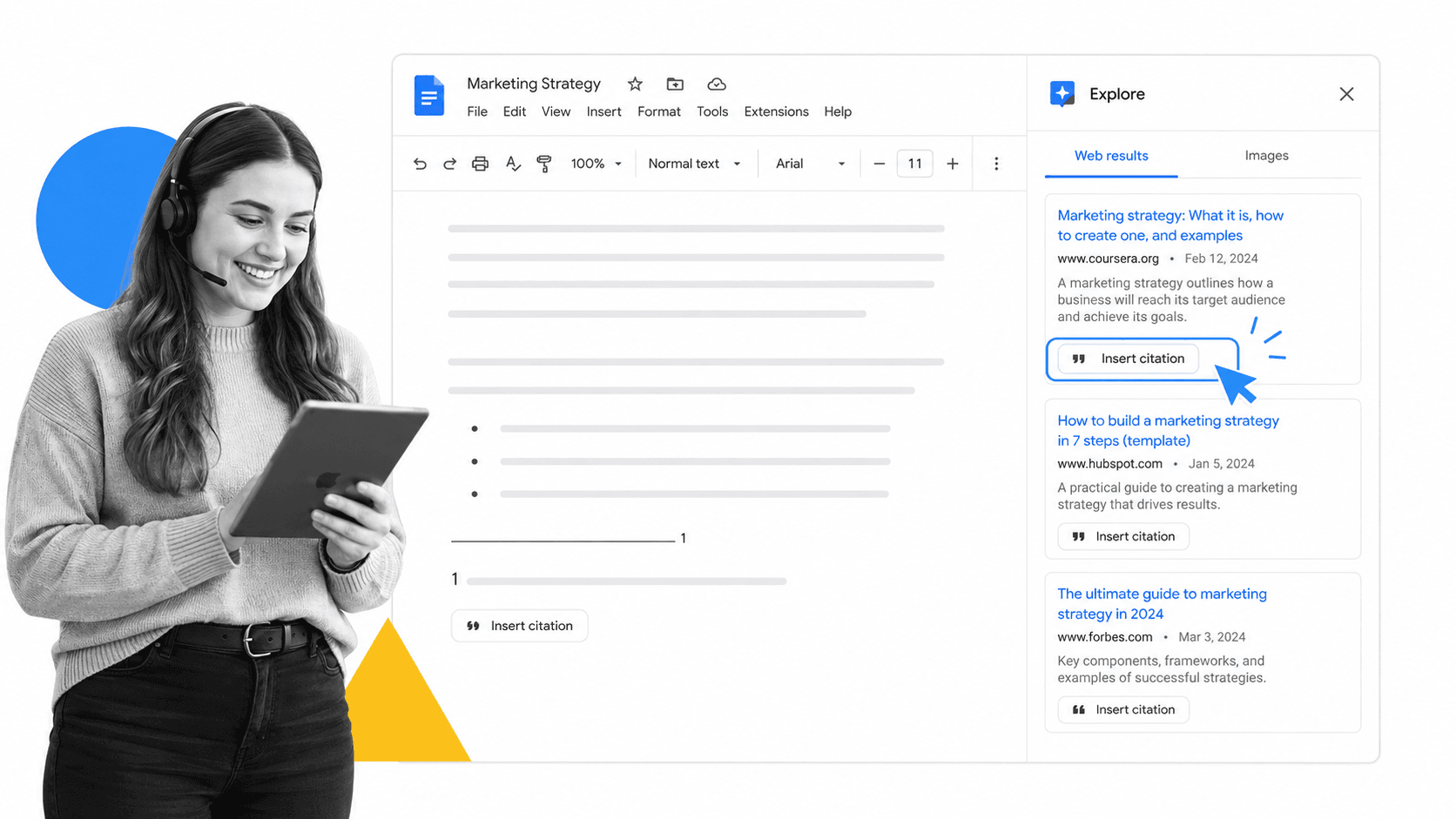Switch to the Web results tab
The width and height of the screenshot is (1456, 819).
(x=1111, y=156)
